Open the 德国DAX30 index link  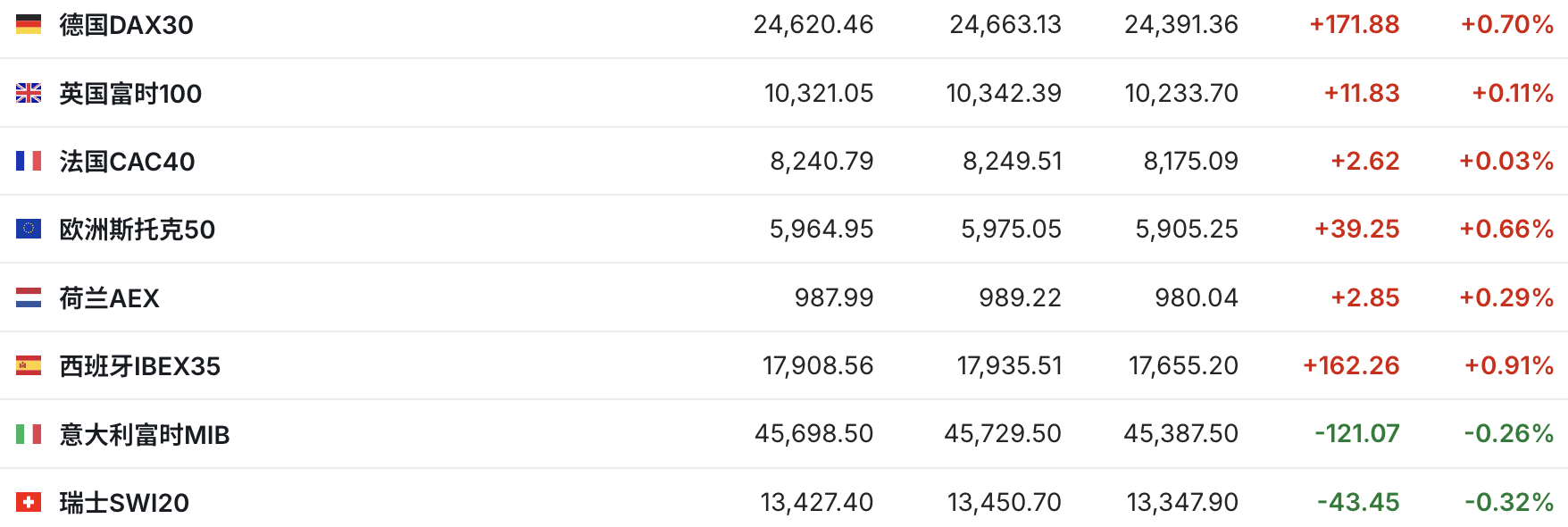(126, 25)
